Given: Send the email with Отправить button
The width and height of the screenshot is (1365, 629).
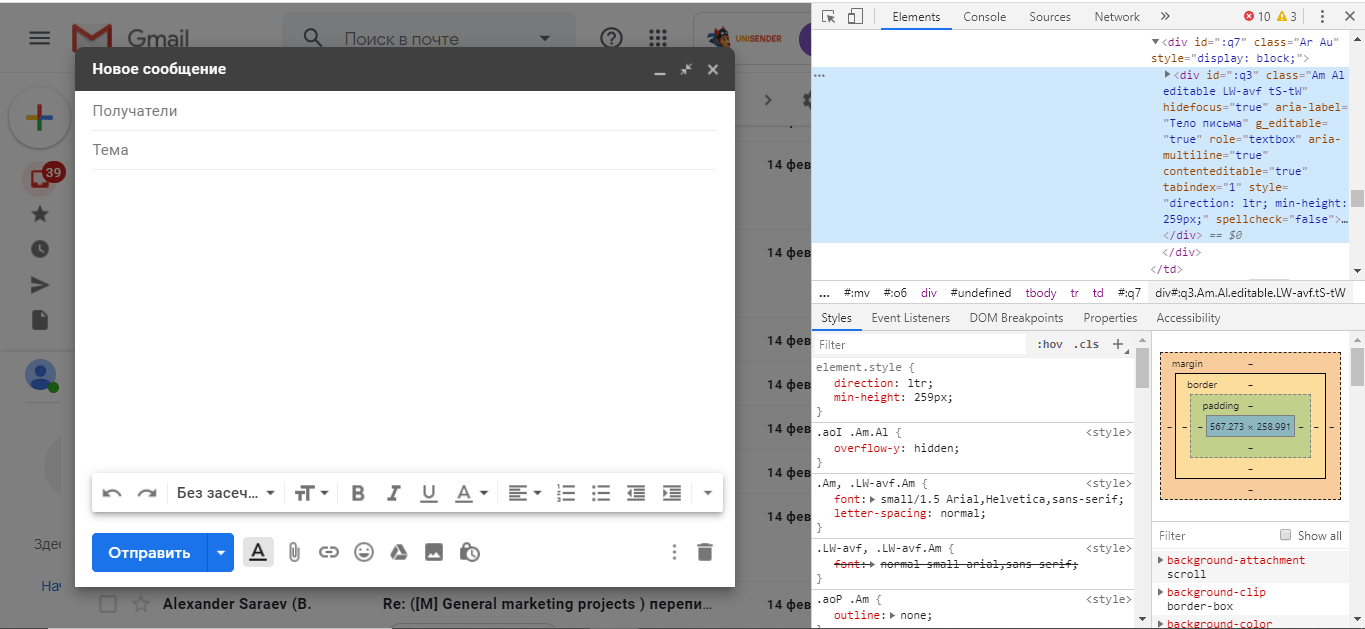Looking at the screenshot, I should click(149, 552).
